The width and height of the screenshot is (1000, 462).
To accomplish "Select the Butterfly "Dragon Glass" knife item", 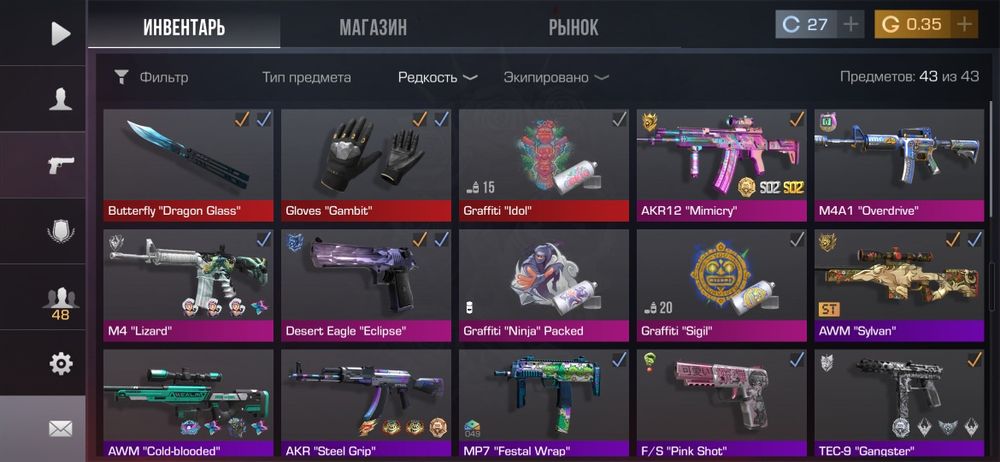I will (188, 165).
